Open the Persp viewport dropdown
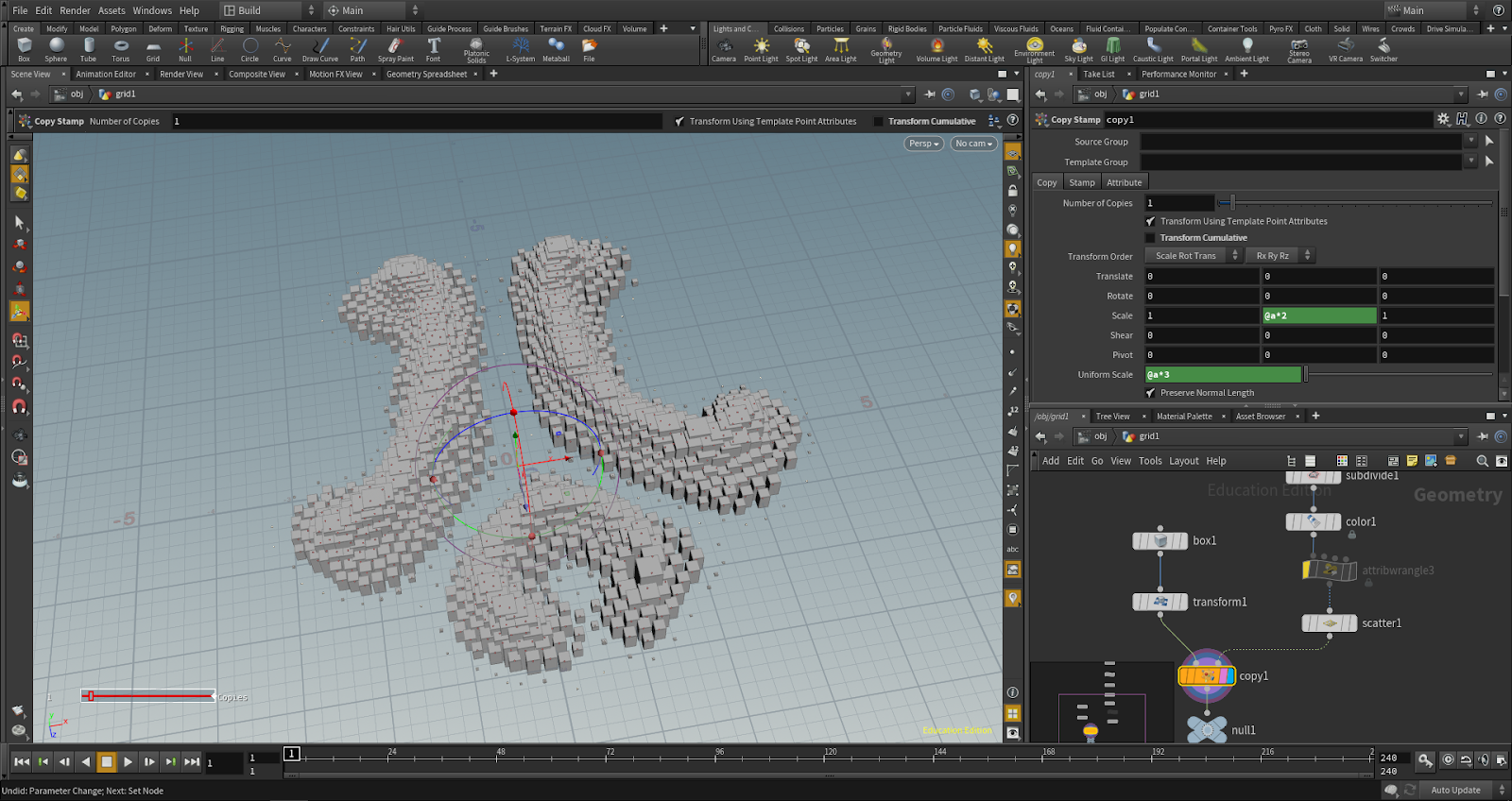This screenshot has width=1512, height=801. [x=923, y=144]
